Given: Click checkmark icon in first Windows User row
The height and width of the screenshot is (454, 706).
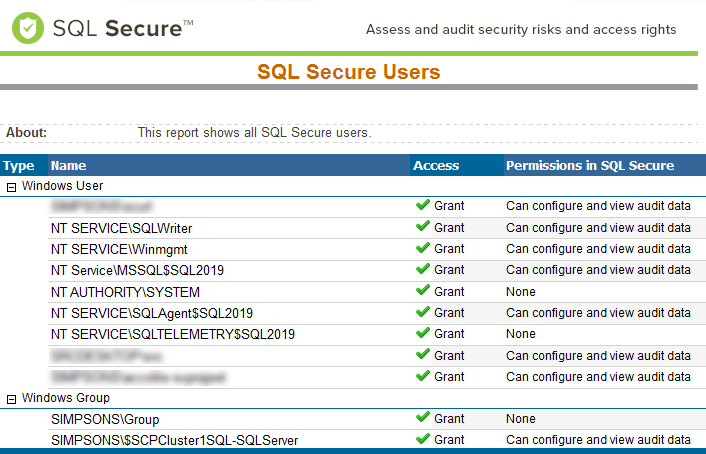Looking at the screenshot, I should [x=423, y=205].
